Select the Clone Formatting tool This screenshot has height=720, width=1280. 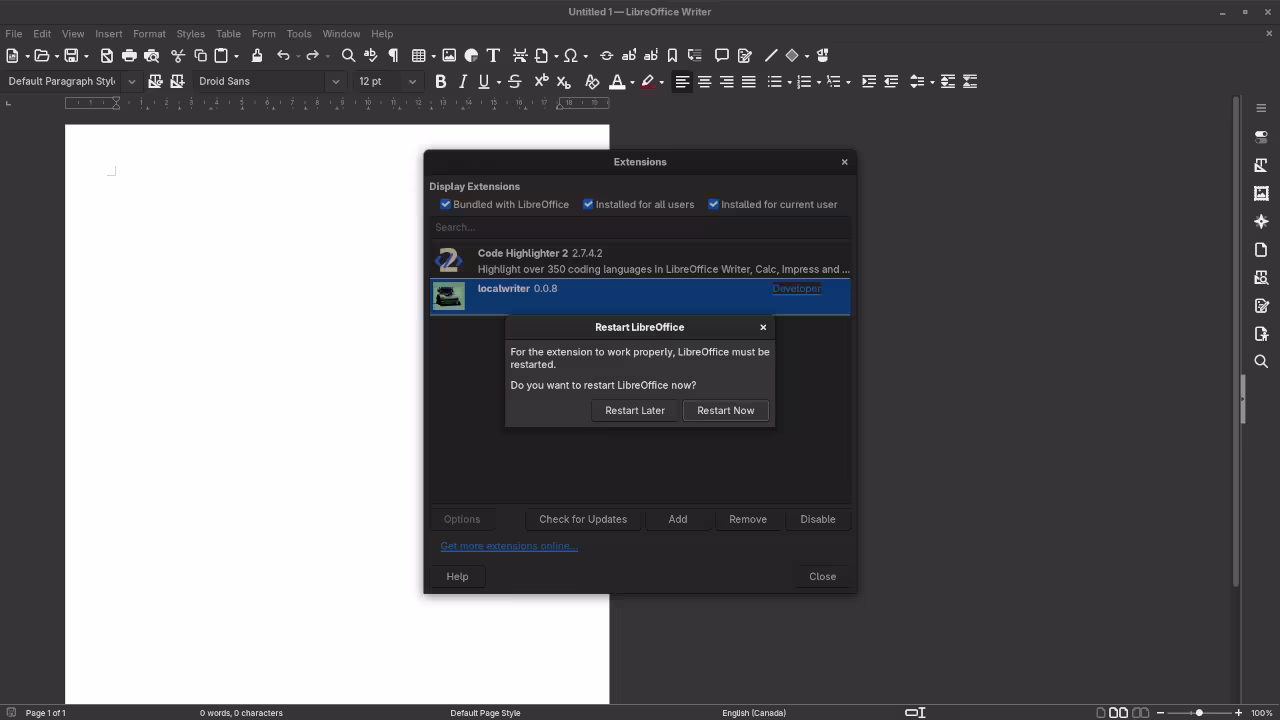pyautogui.click(x=257, y=55)
